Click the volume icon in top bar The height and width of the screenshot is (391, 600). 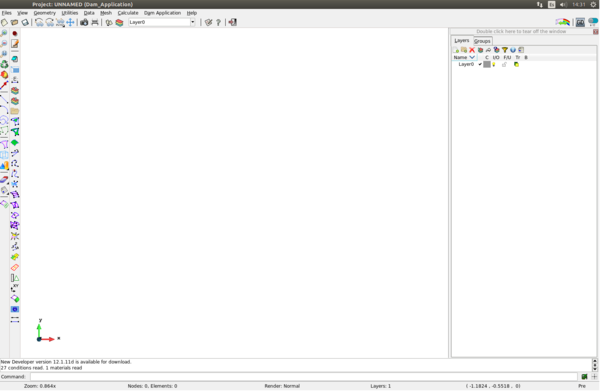563,5
